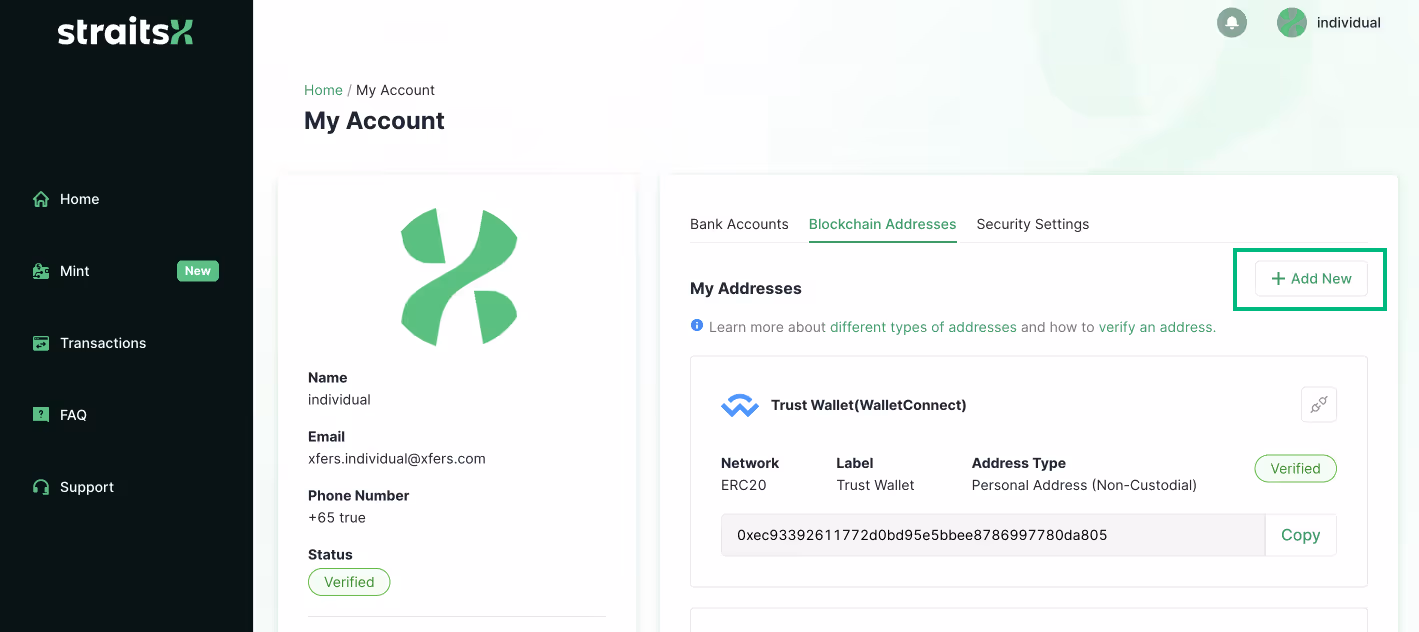The height and width of the screenshot is (632, 1419).
Task: Click the Trust Wallet(WalletConnect) title
Action: 869,405
